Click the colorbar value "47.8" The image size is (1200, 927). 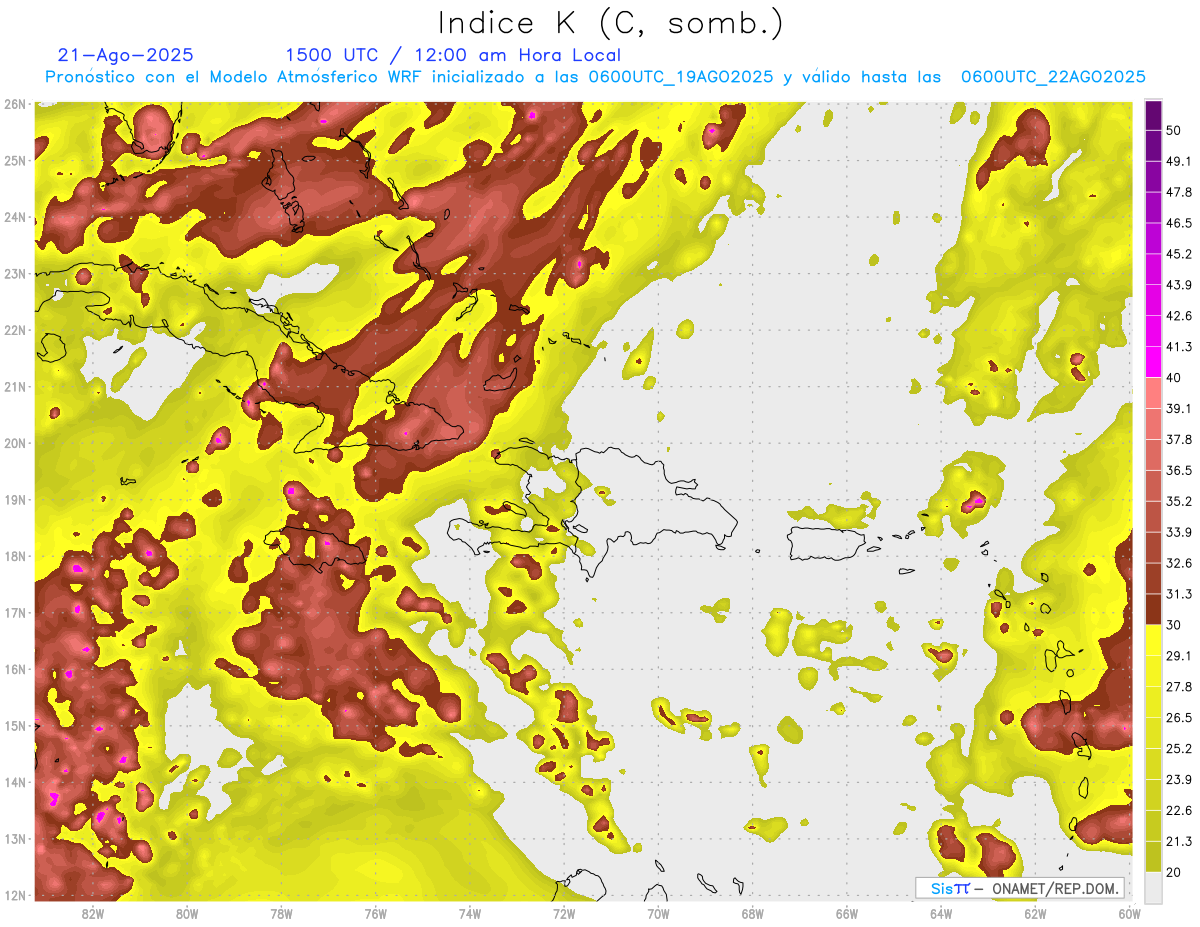click(1178, 192)
